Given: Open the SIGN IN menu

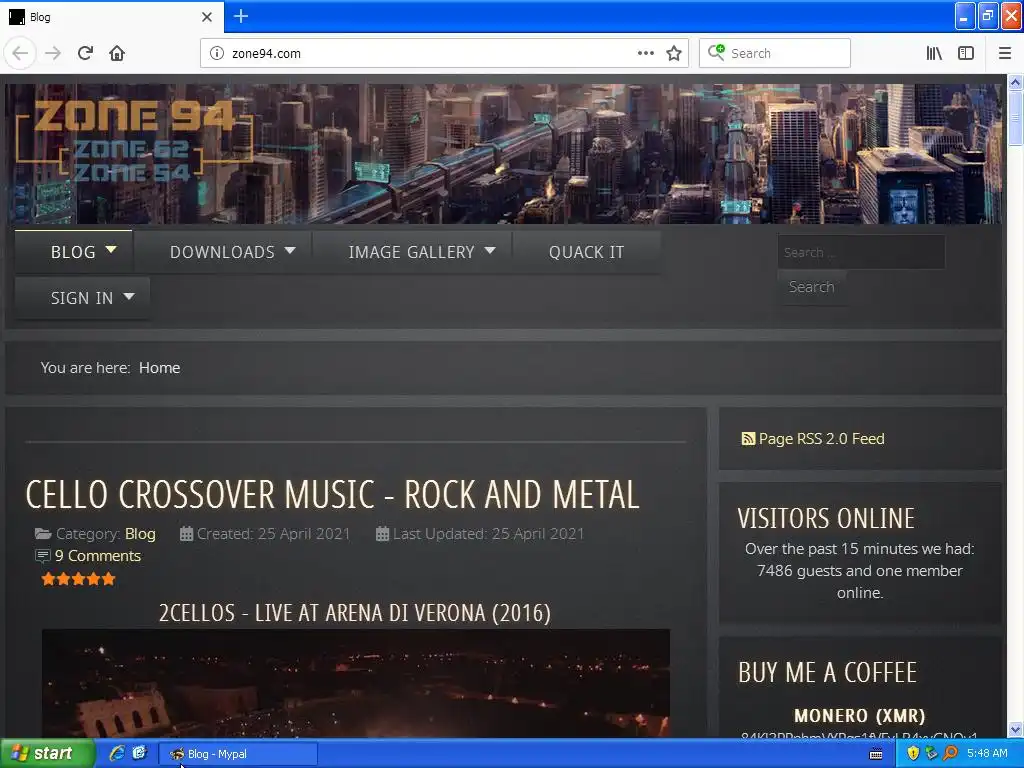Looking at the screenshot, I should click(x=82, y=298).
